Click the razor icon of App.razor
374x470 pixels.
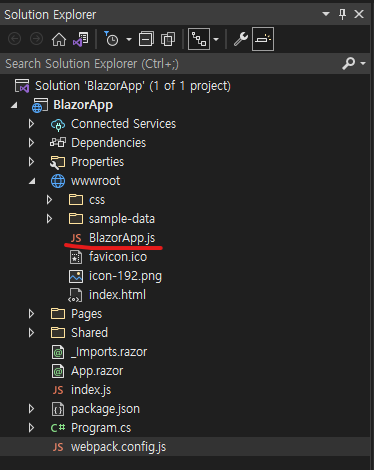click(58, 371)
